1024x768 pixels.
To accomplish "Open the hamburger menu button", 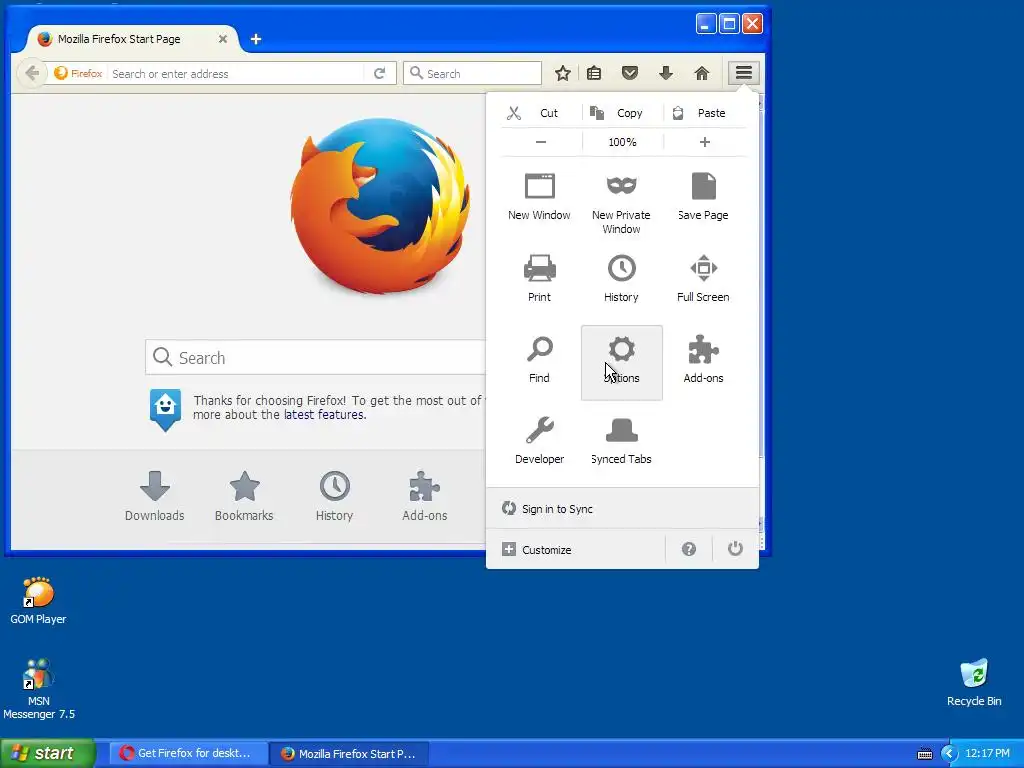I will [743, 72].
